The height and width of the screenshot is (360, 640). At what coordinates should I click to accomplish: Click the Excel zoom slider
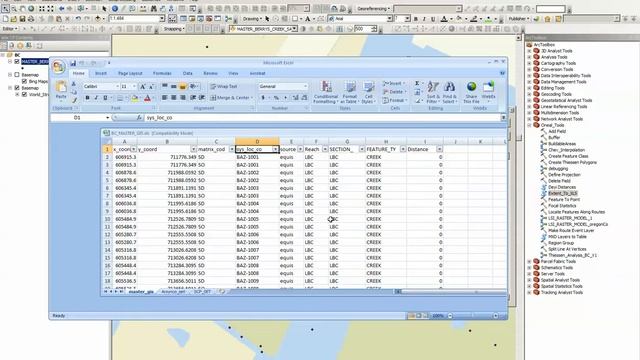coord(473,316)
